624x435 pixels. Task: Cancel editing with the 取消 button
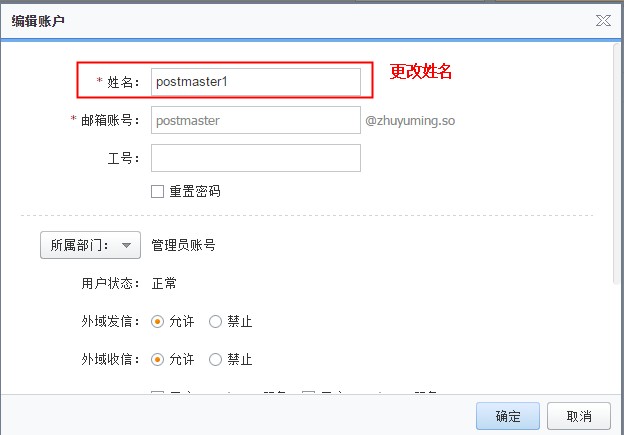(578, 416)
